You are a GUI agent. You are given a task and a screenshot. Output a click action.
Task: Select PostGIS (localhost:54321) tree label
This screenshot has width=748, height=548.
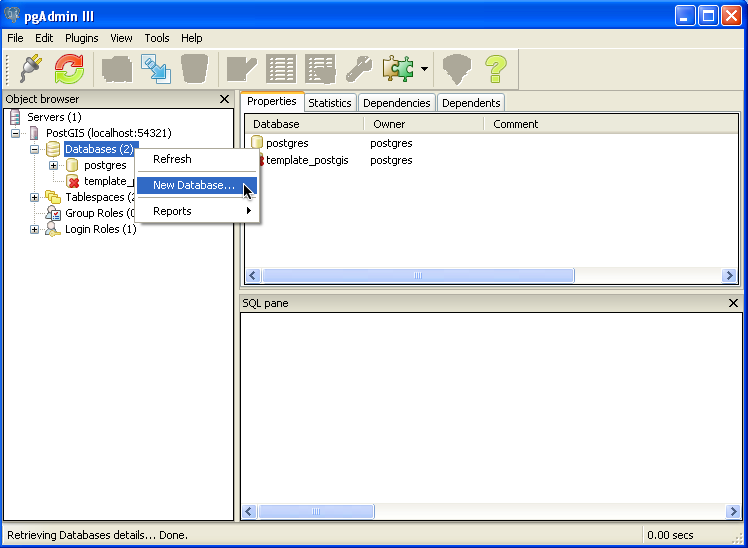click(109, 133)
